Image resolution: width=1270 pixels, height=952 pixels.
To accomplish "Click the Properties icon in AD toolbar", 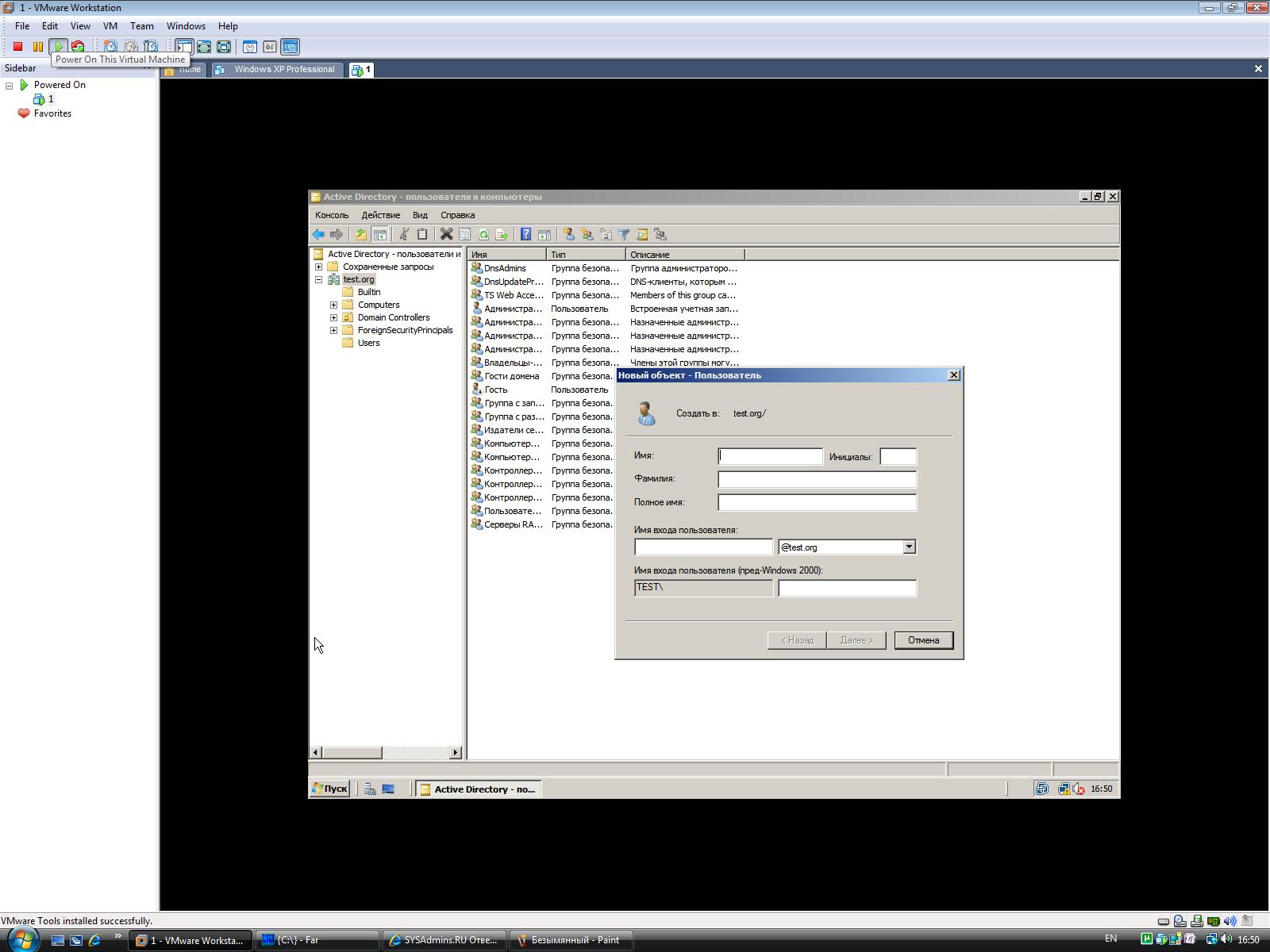I will pos(464,234).
